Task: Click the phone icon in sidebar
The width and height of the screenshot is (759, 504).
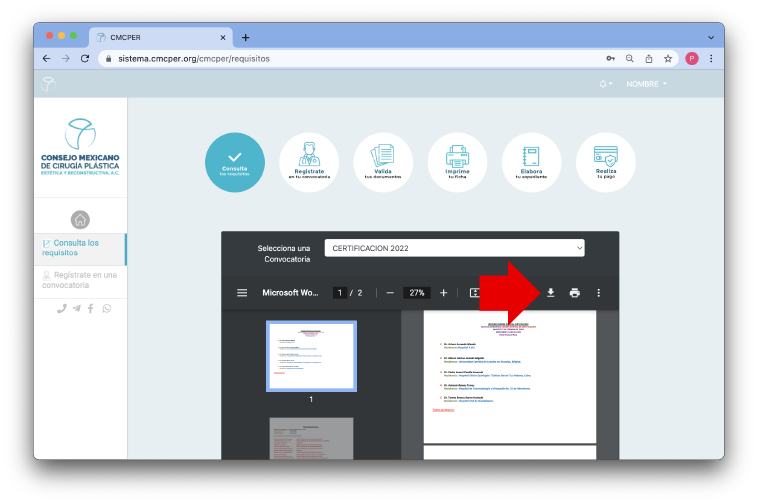Action: coord(61,309)
